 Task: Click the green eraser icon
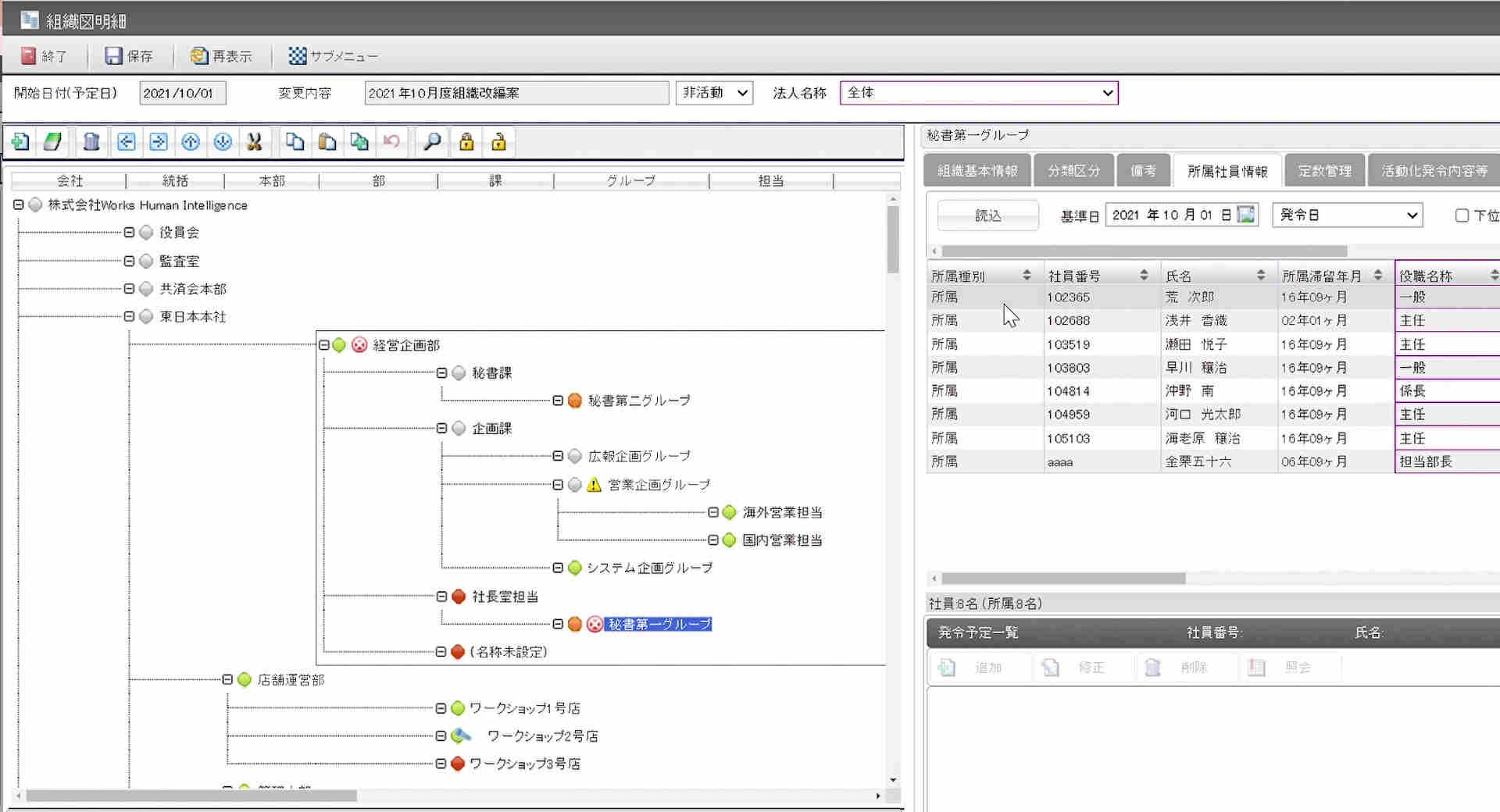pyautogui.click(x=52, y=141)
